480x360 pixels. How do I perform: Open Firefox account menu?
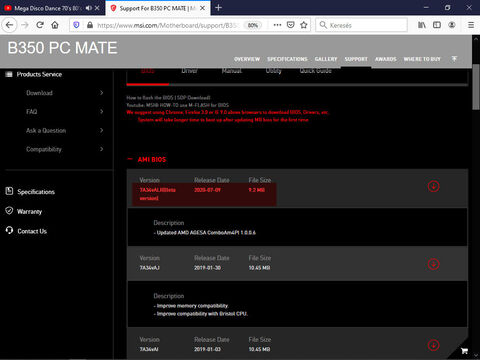452,25
